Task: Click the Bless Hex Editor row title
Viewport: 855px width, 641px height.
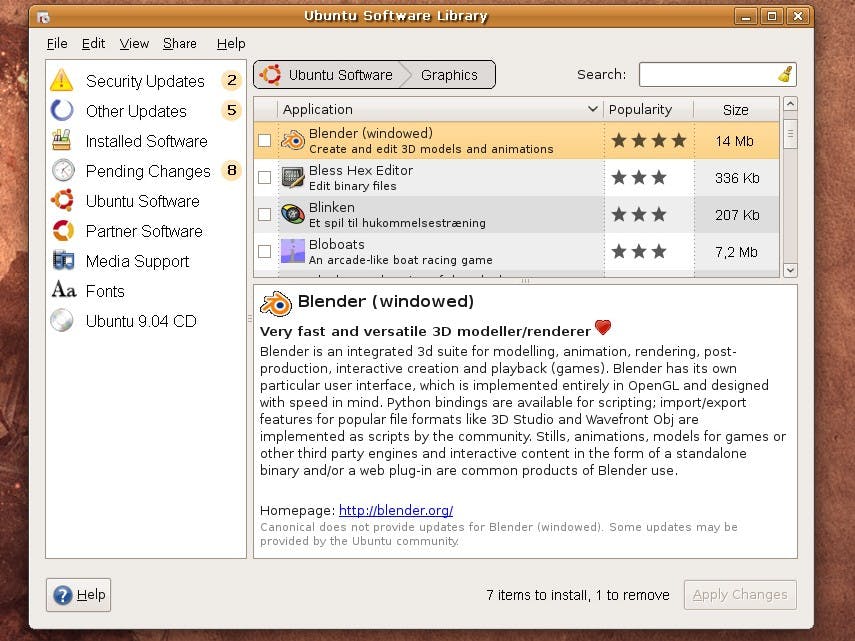Action: click(360, 170)
